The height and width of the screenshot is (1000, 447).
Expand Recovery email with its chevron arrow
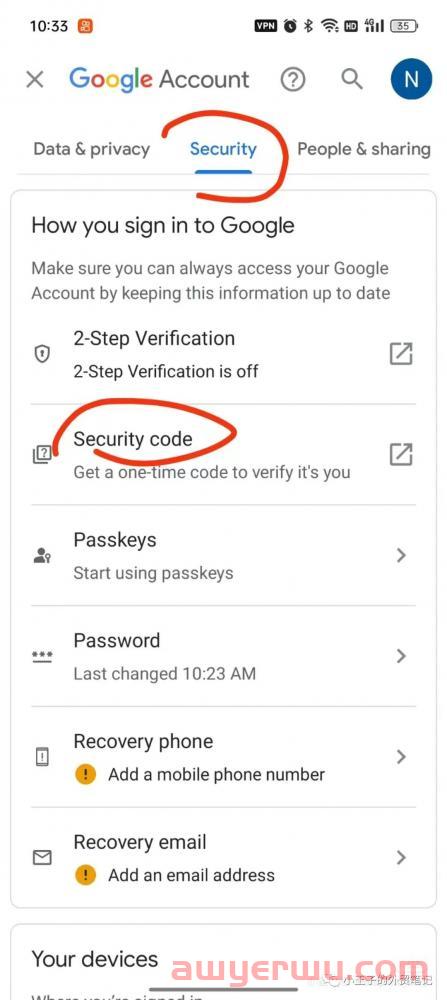(401, 858)
